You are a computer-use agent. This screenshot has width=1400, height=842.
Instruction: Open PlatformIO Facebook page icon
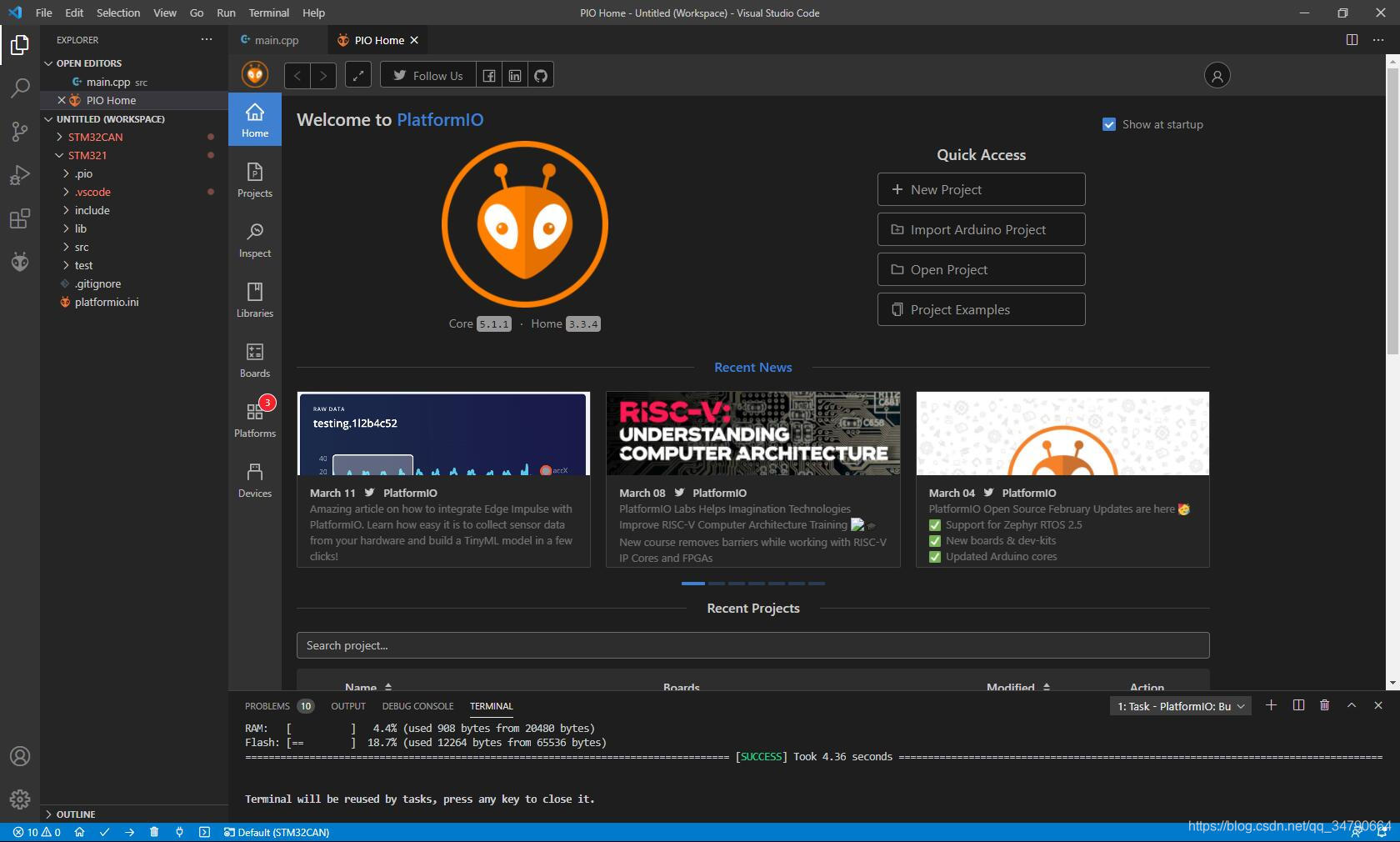click(x=489, y=75)
